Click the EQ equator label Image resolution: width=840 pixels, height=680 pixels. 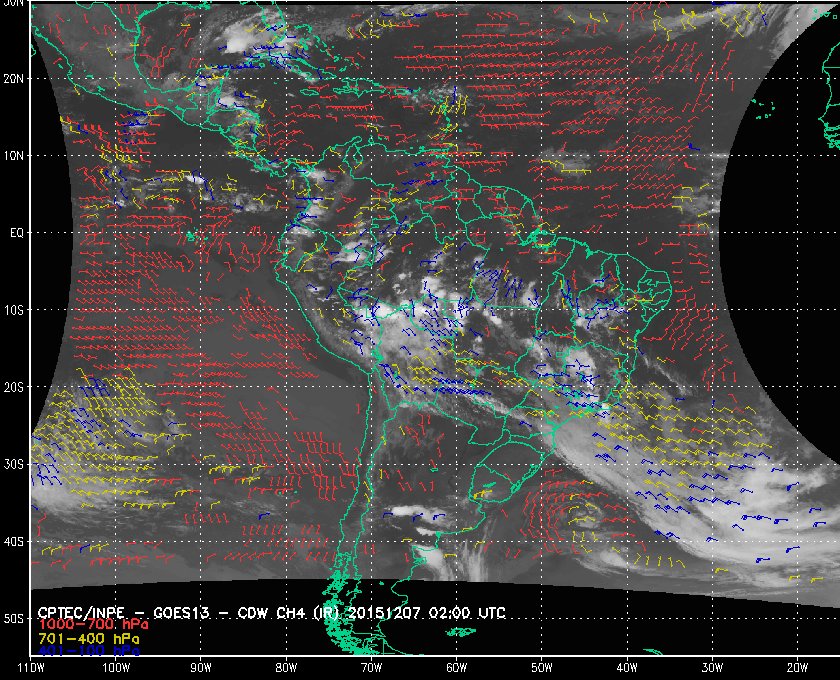coord(17,233)
